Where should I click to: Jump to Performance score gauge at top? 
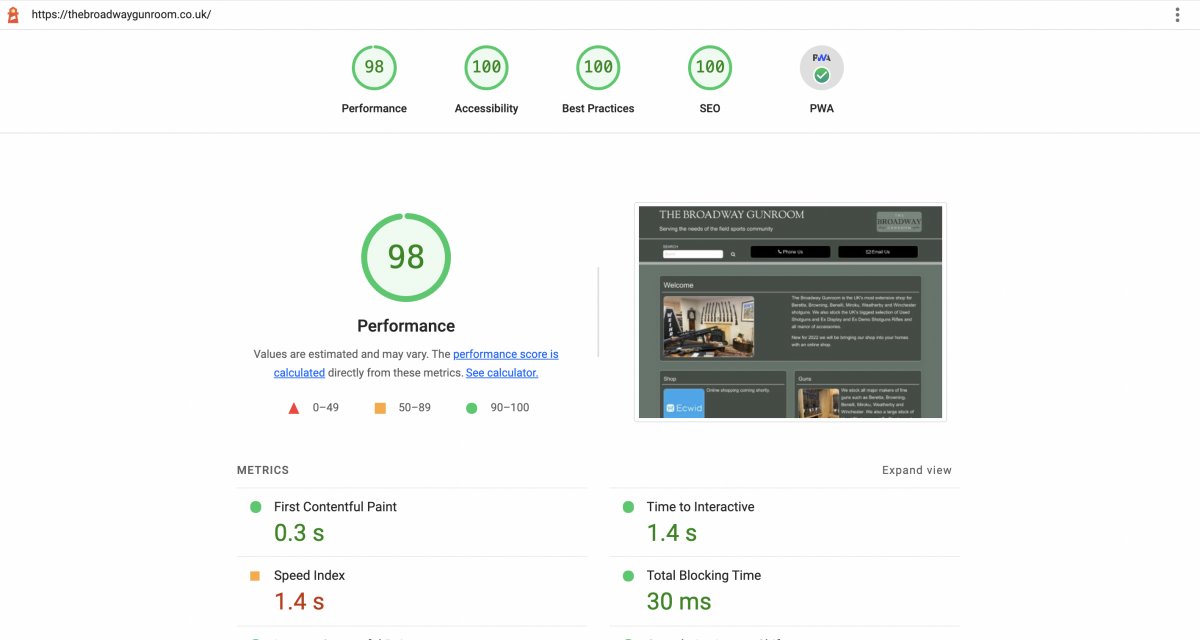click(x=374, y=68)
